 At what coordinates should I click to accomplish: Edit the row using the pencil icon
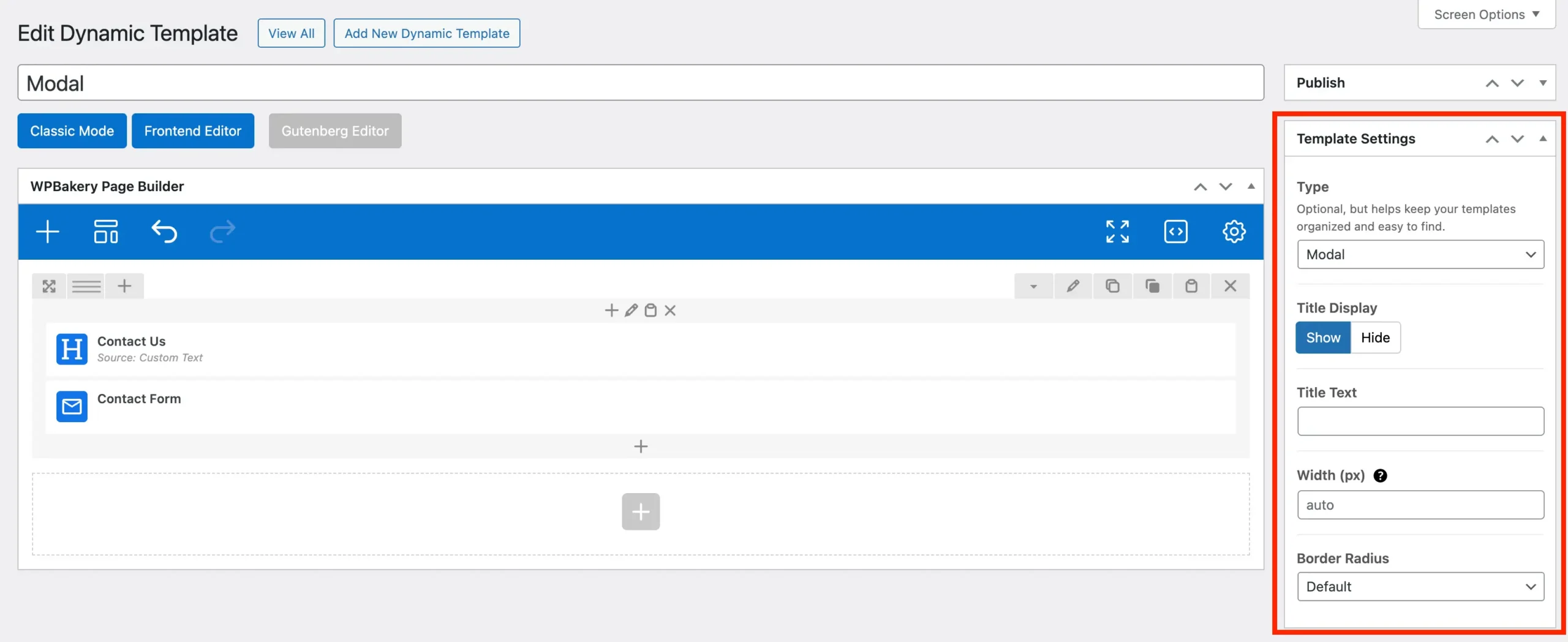[x=1074, y=285]
